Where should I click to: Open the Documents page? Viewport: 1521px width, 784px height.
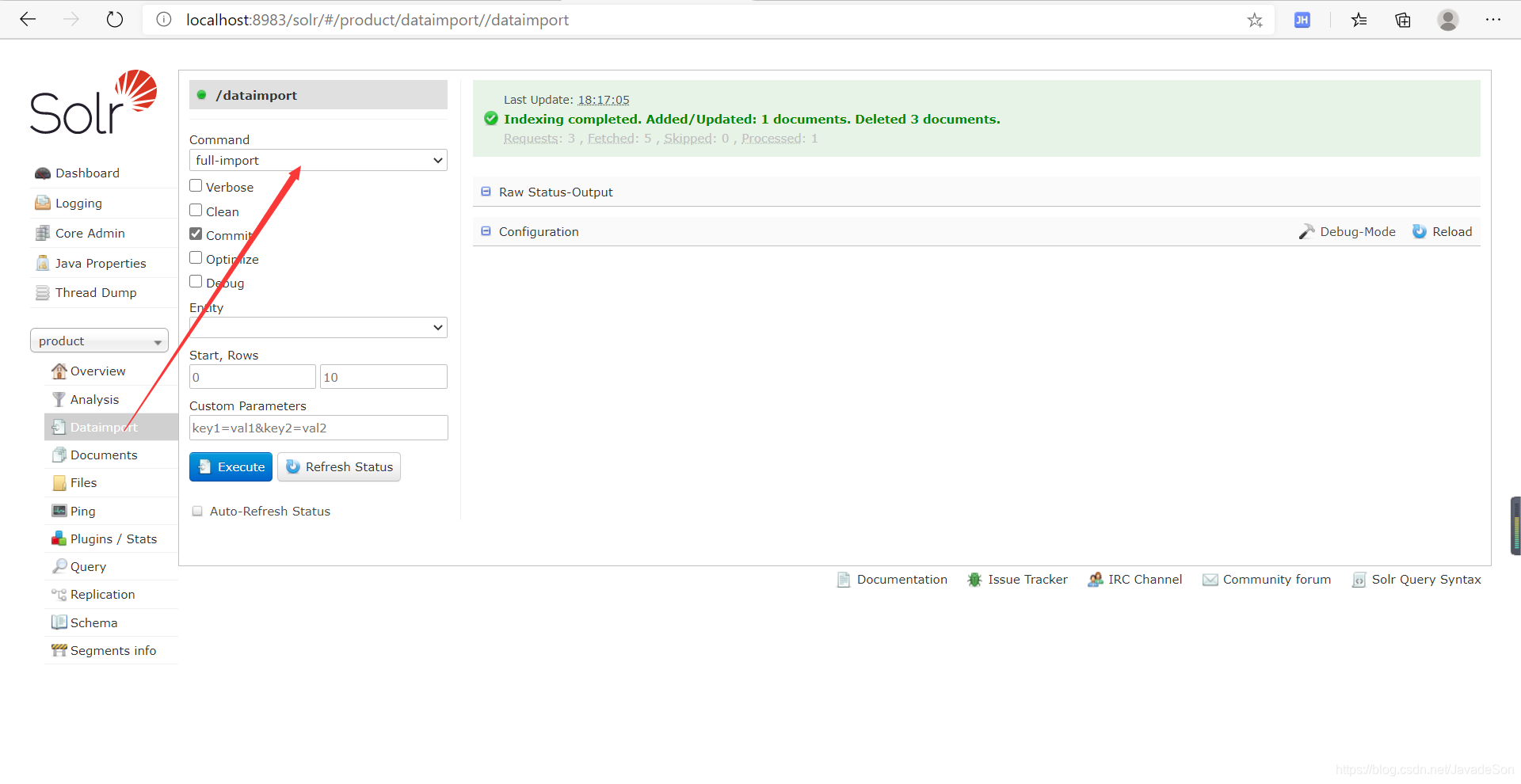(104, 455)
